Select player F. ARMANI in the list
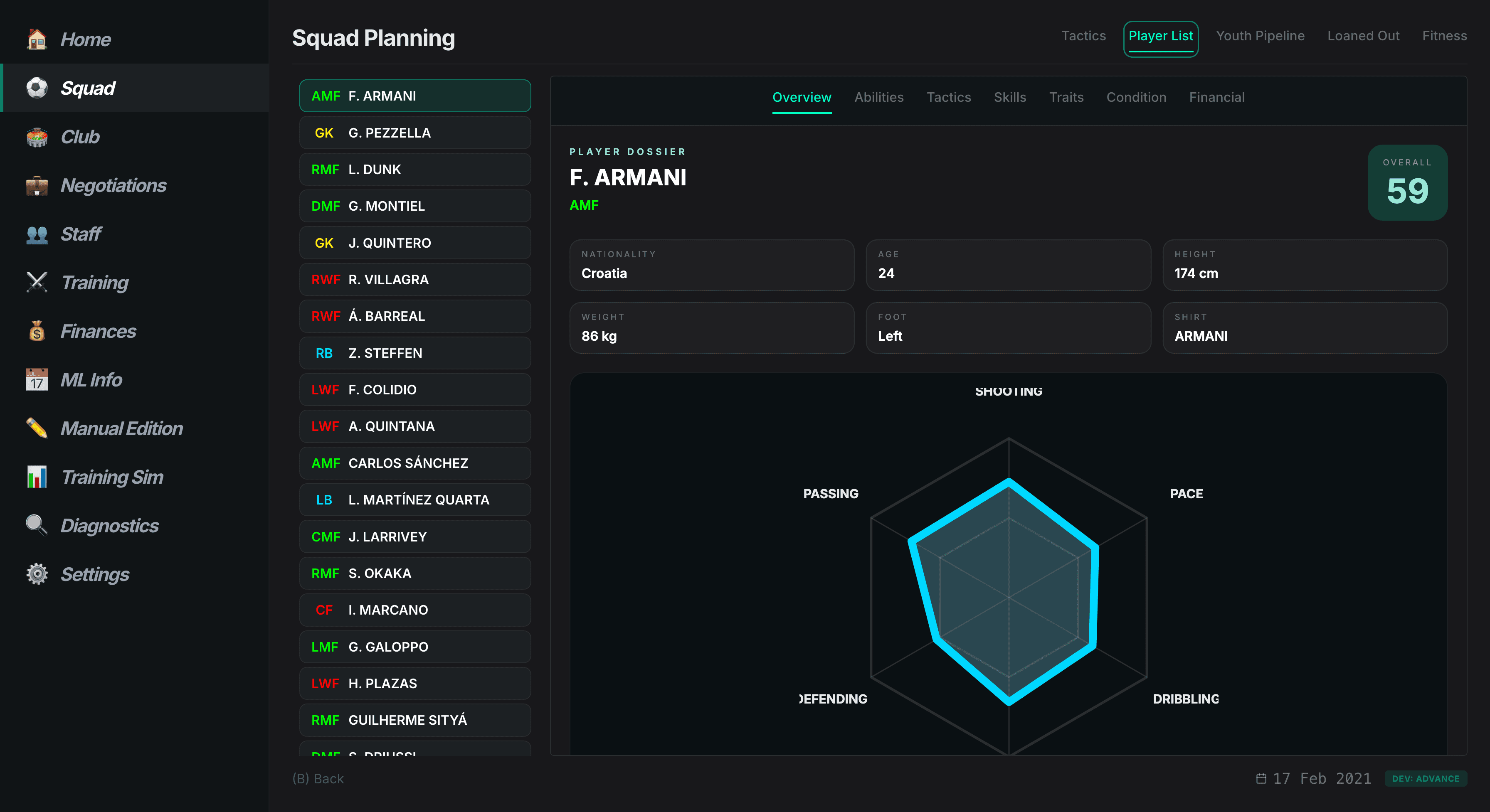This screenshot has width=1490, height=812. point(415,96)
